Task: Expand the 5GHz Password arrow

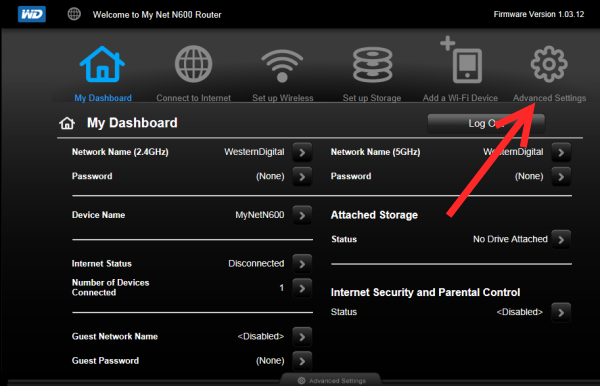Action: click(x=561, y=176)
